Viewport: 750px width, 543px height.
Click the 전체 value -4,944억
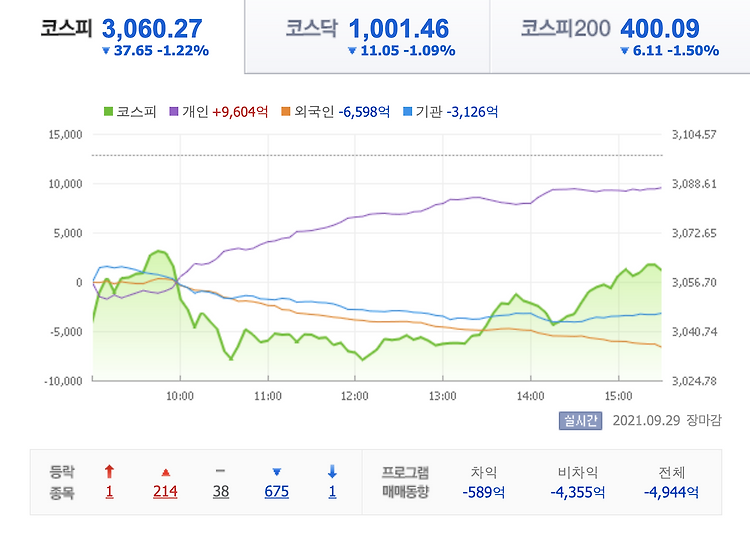671,492
